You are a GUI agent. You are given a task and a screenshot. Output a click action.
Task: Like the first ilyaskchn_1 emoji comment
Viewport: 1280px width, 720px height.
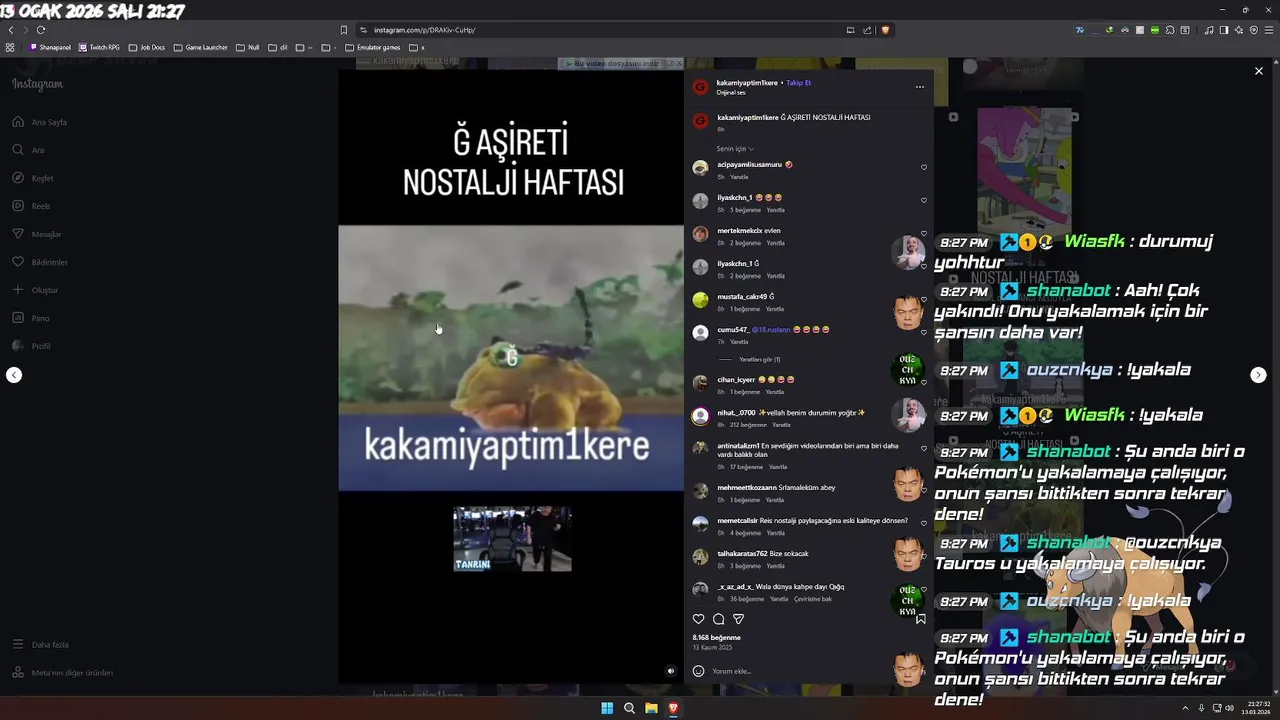(x=924, y=200)
